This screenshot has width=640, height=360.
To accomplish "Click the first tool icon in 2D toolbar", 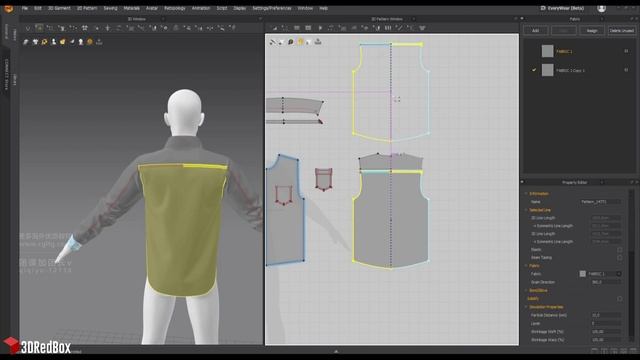I will tap(274, 28).
